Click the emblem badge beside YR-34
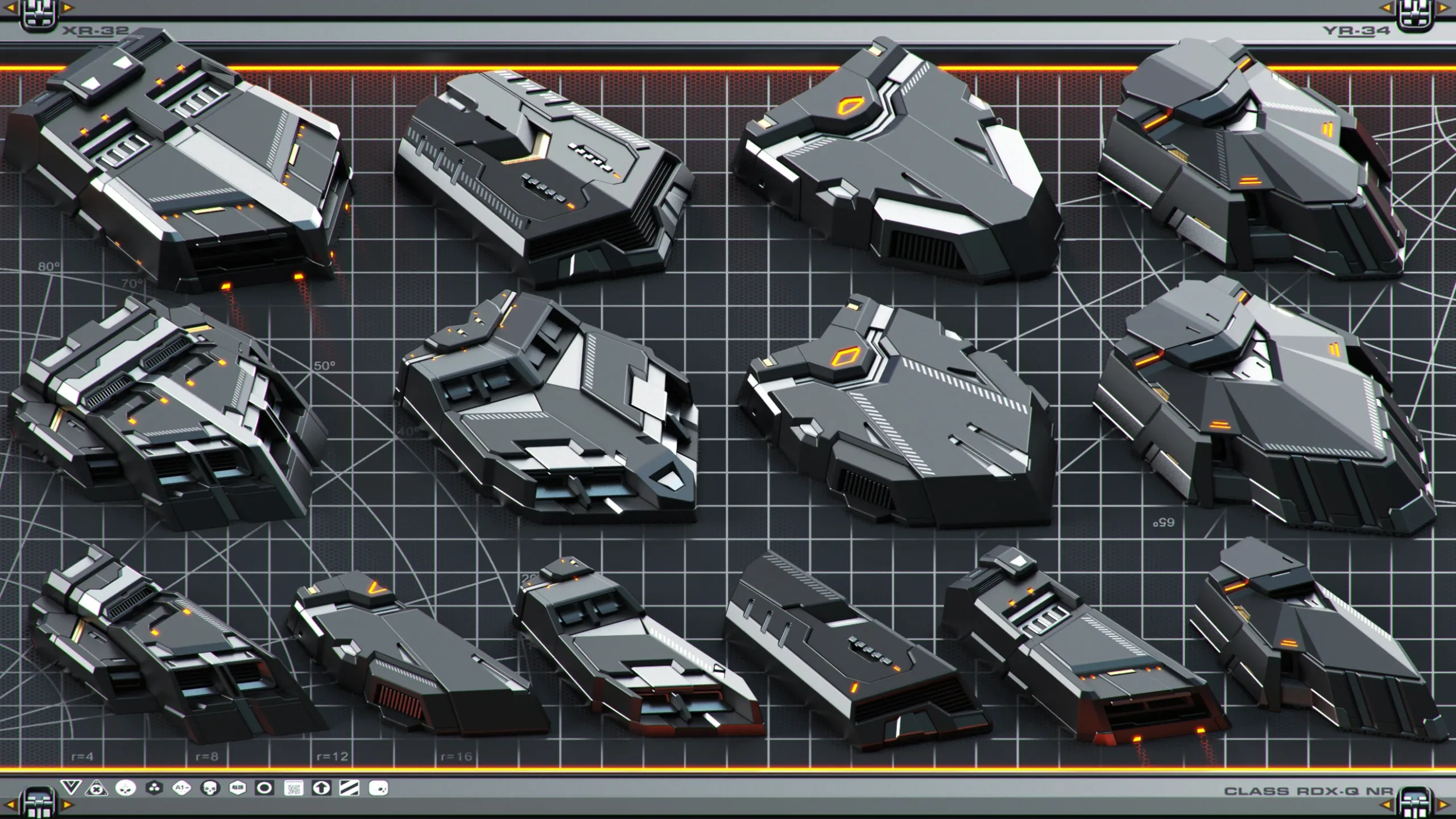Image resolution: width=1456 pixels, height=819 pixels. point(1416,15)
